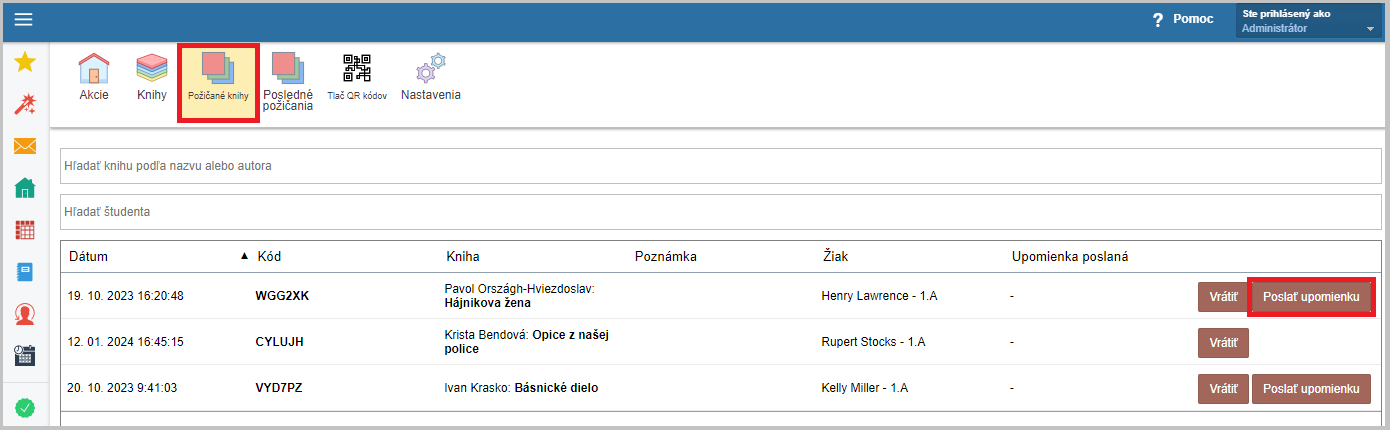1390x430 pixels.
Task: Open the orange envelope messages icon
Action: [25, 146]
